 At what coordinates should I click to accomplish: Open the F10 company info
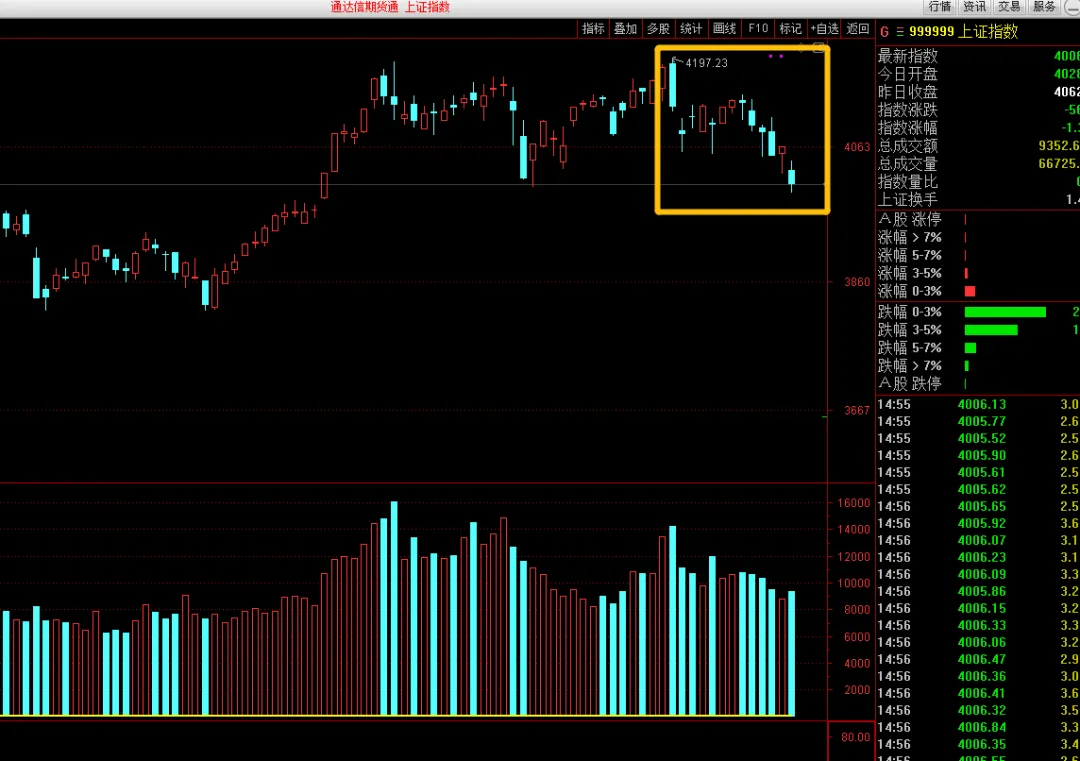tap(758, 28)
